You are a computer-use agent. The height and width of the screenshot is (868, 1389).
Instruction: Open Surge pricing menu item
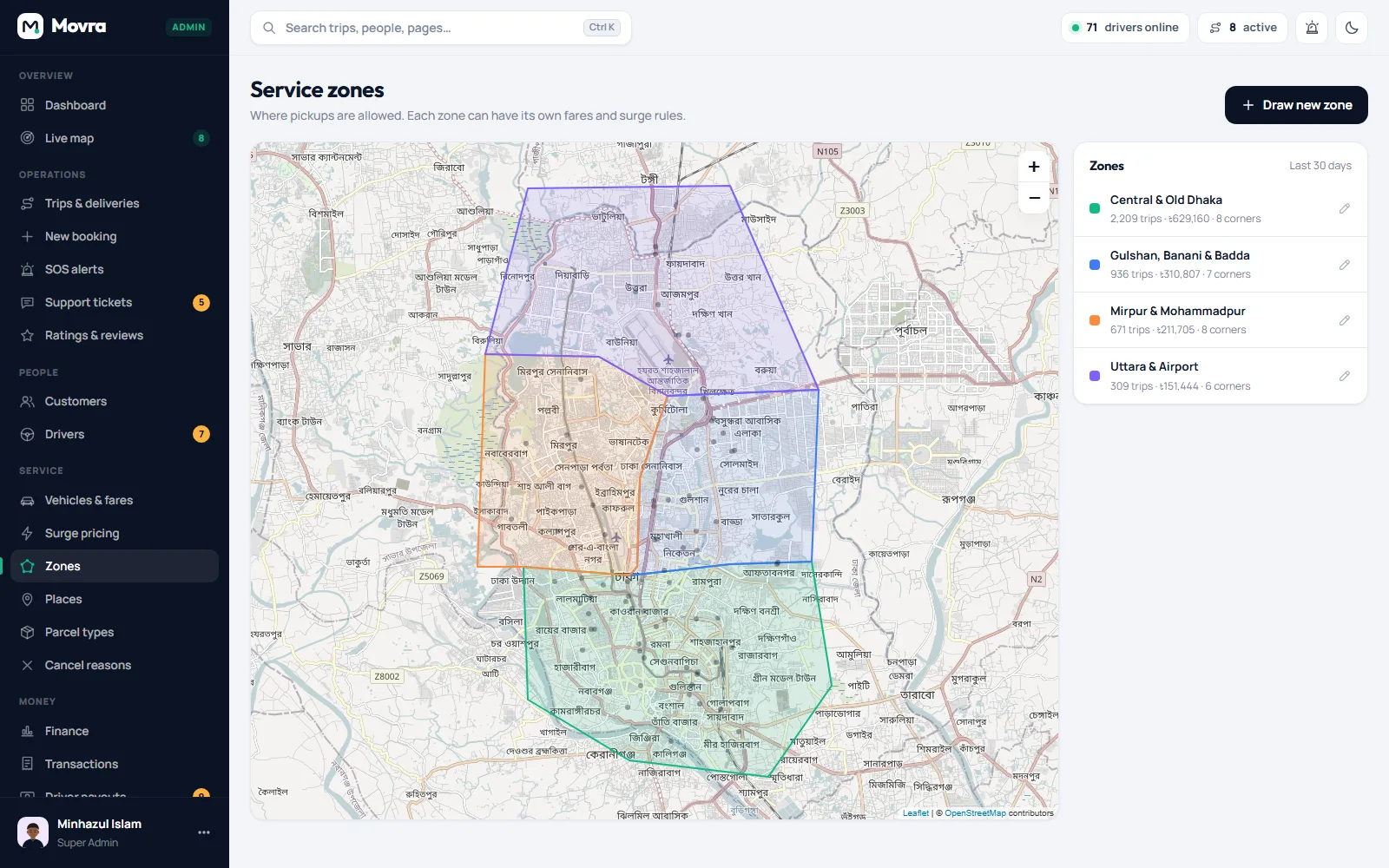click(115, 533)
